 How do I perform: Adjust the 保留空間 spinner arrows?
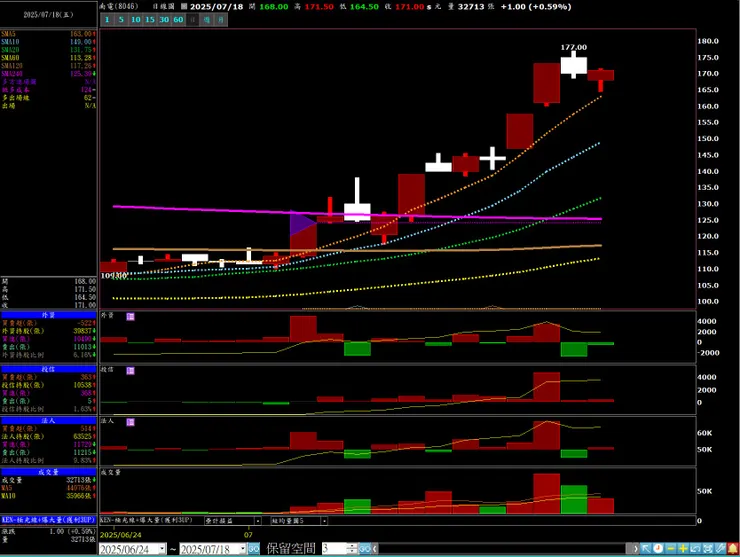pyautogui.click(x=352, y=549)
